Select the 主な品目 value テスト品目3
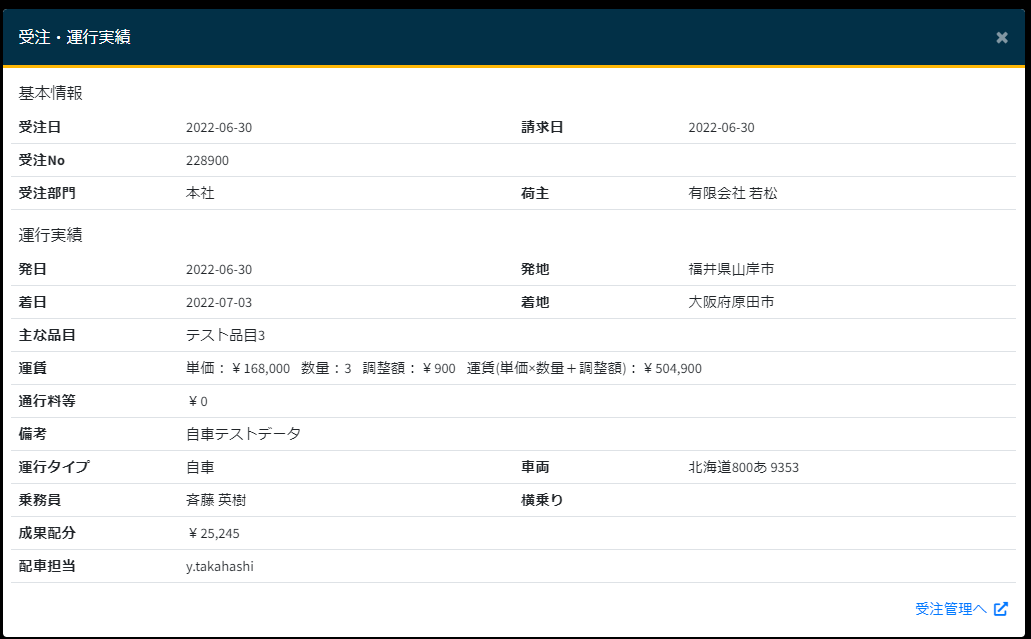 point(225,336)
